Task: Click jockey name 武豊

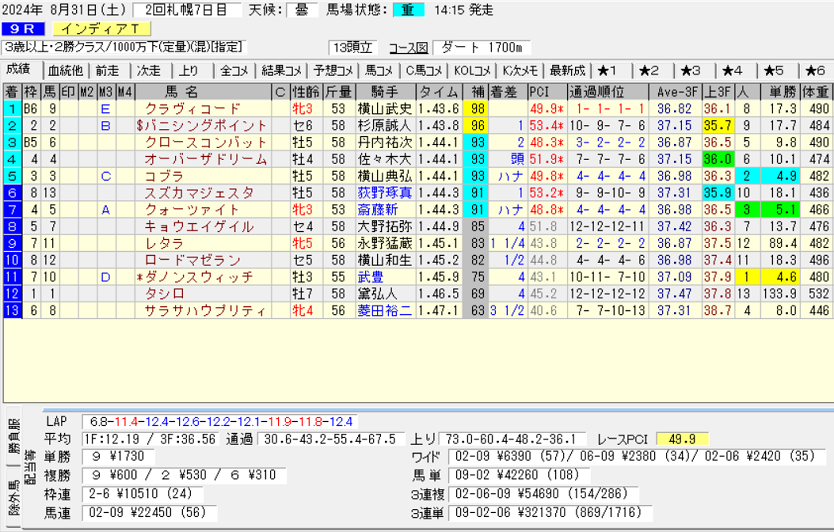Action: tap(369, 275)
